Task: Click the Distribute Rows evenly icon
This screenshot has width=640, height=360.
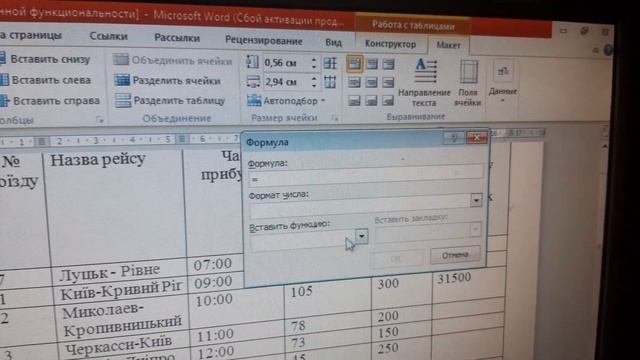Action: [x=330, y=63]
